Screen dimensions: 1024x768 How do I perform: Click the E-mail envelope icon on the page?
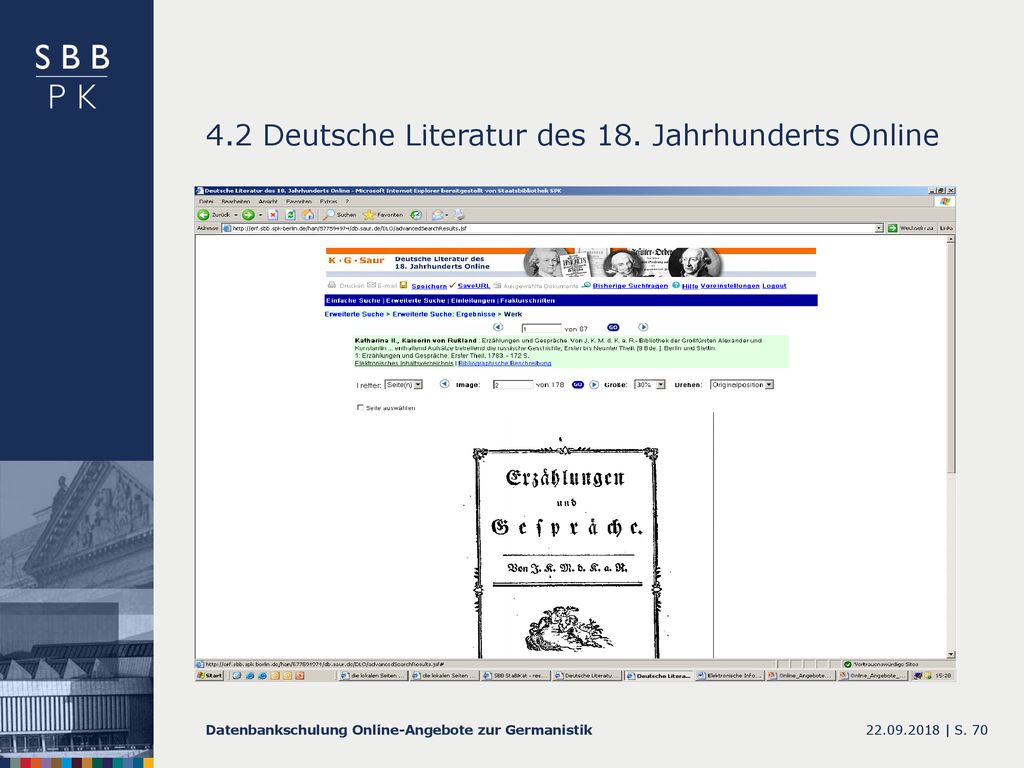371,285
